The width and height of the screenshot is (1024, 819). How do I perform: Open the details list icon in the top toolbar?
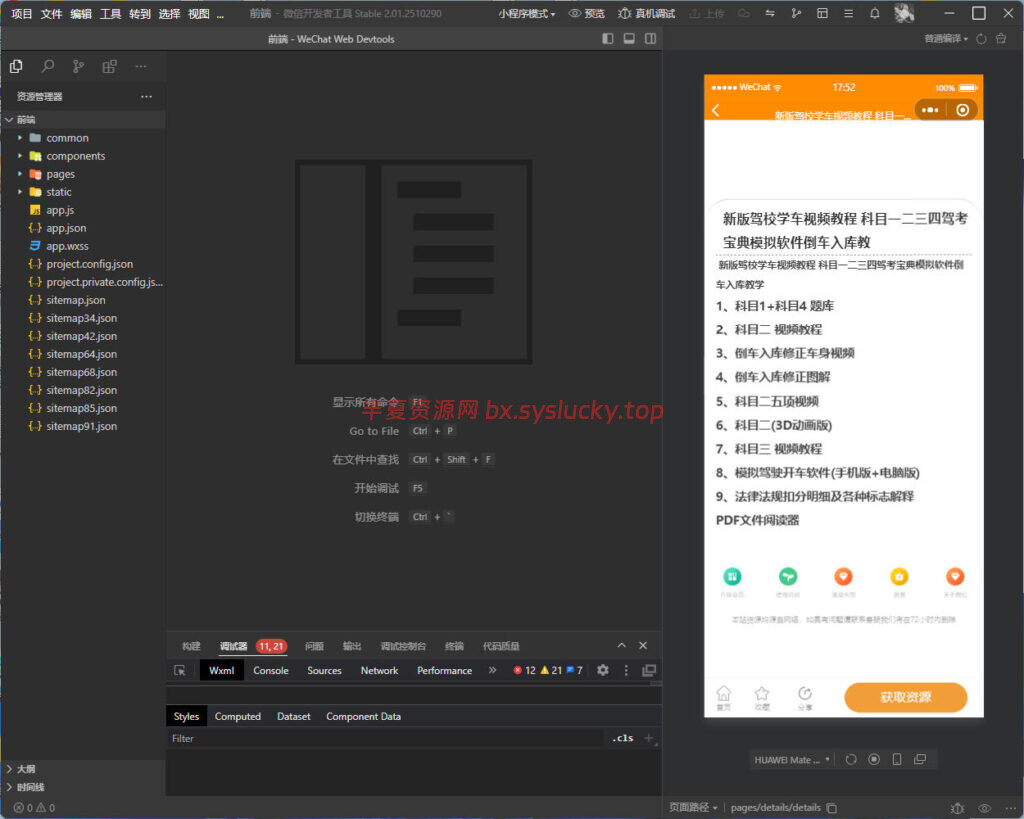click(x=848, y=13)
